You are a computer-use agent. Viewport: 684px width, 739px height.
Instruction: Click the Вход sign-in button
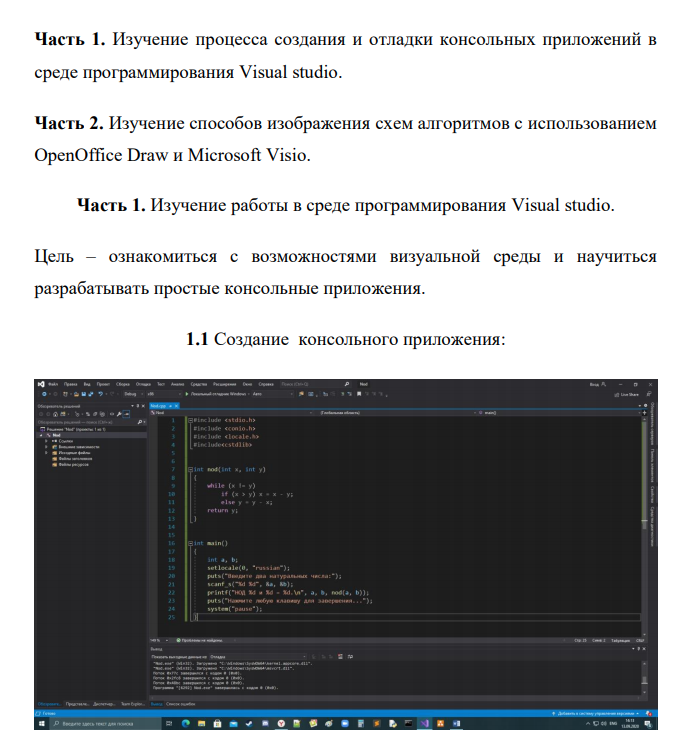(x=598, y=384)
